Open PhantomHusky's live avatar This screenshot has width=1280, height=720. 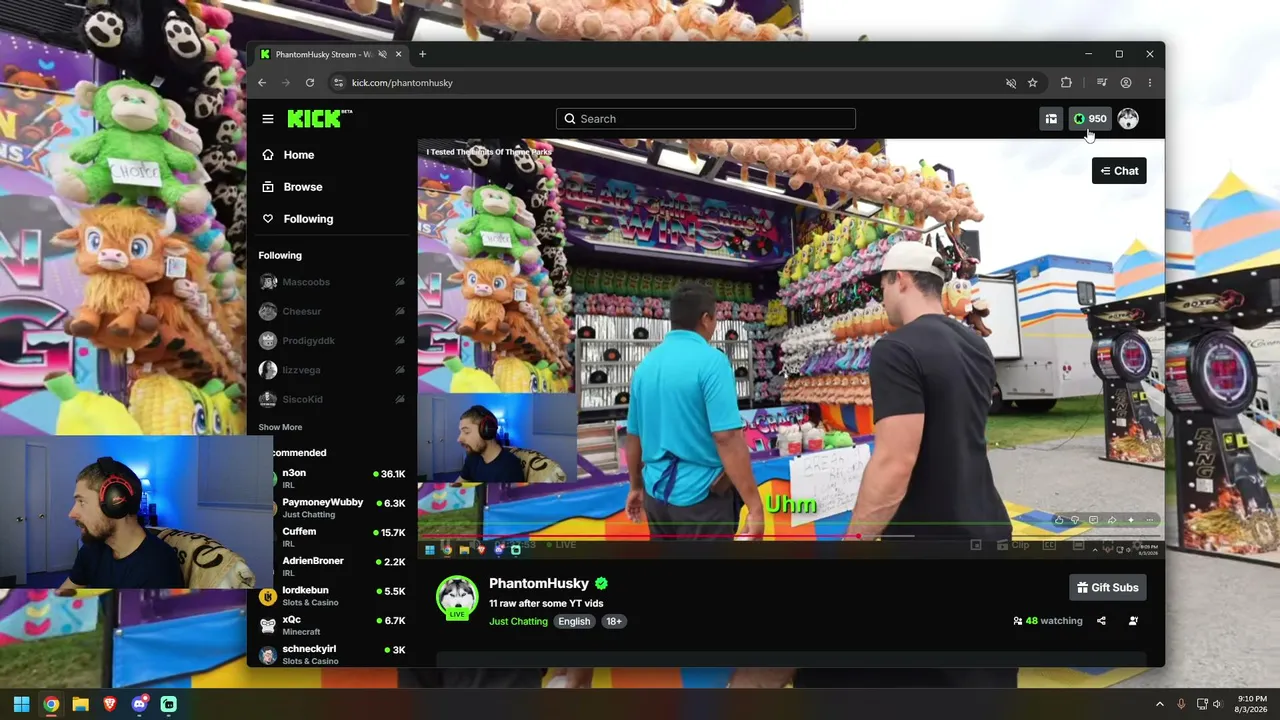point(457,598)
